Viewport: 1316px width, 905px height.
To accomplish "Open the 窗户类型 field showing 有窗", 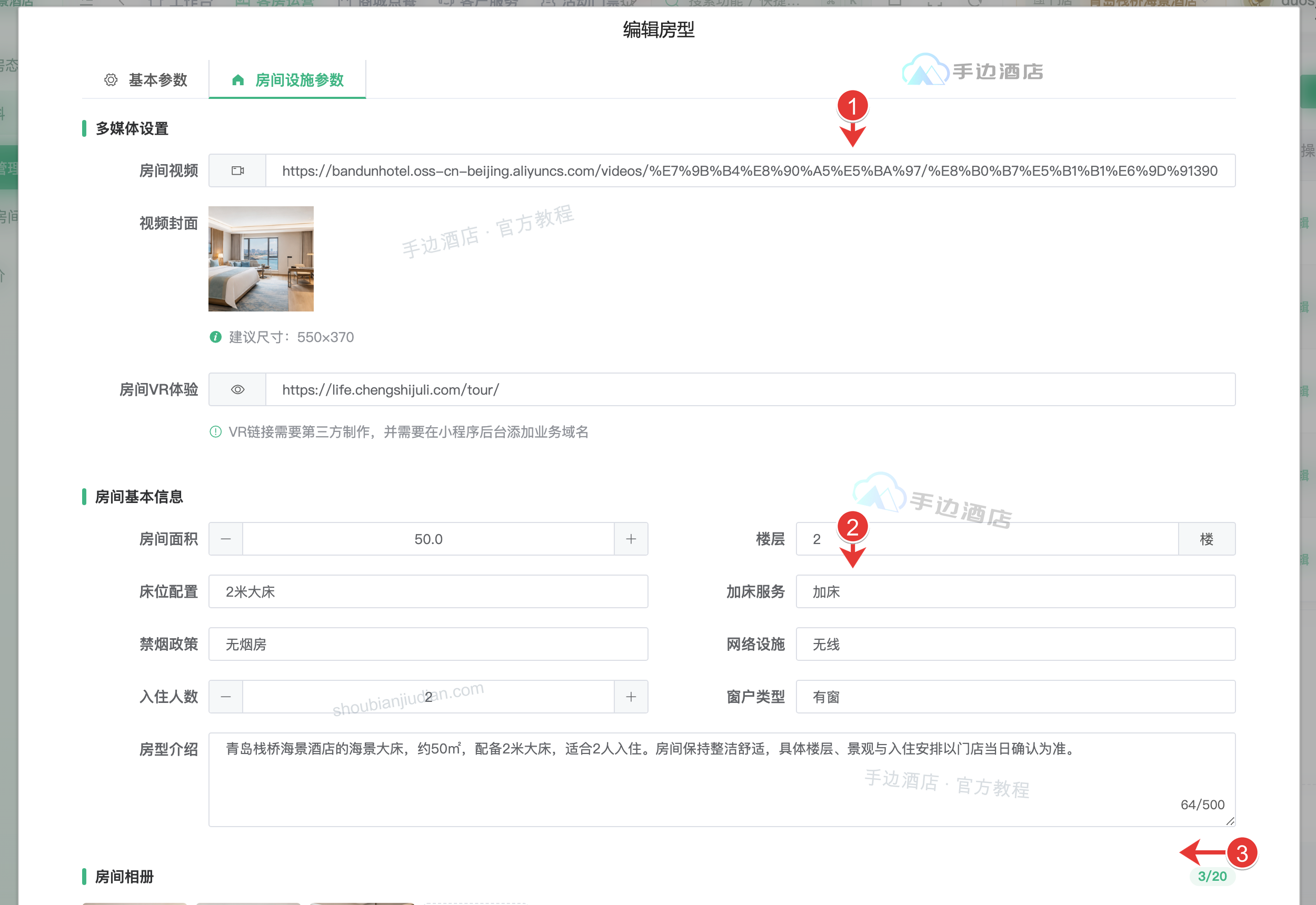I will pyautogui.click(x=1015, y=696).
